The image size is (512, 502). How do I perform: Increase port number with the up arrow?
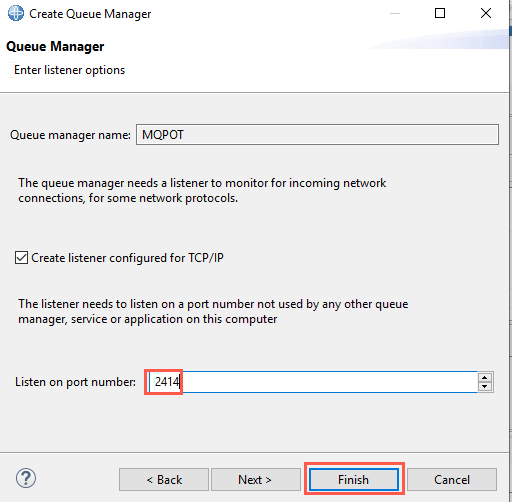click(485, 378)
